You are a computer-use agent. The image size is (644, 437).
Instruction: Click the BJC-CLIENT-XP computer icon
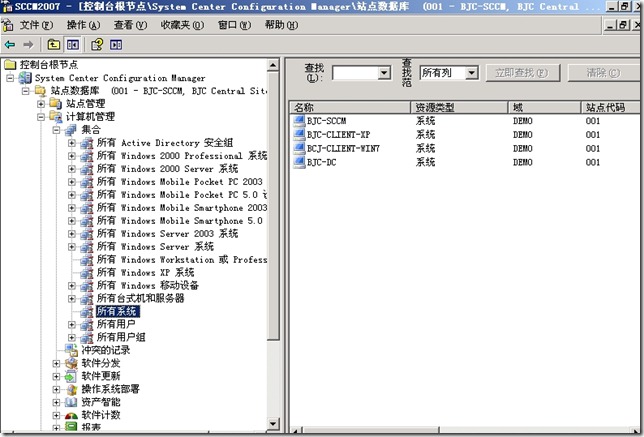[x=299, y=135]
